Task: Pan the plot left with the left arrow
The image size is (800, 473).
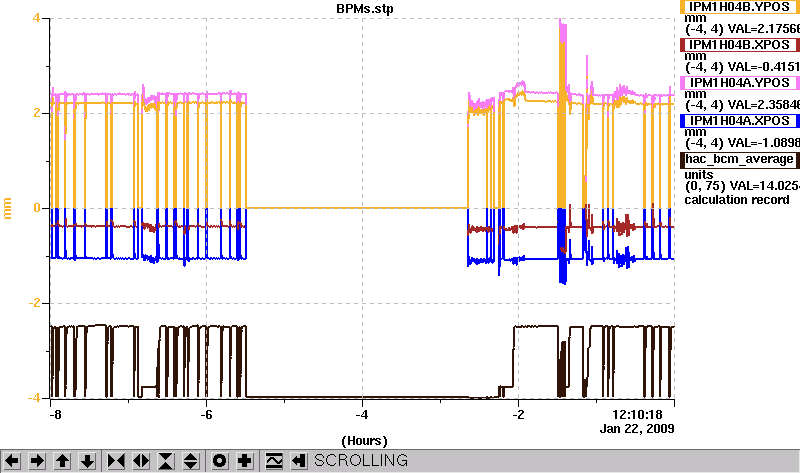Action: (x=12, y=461)
